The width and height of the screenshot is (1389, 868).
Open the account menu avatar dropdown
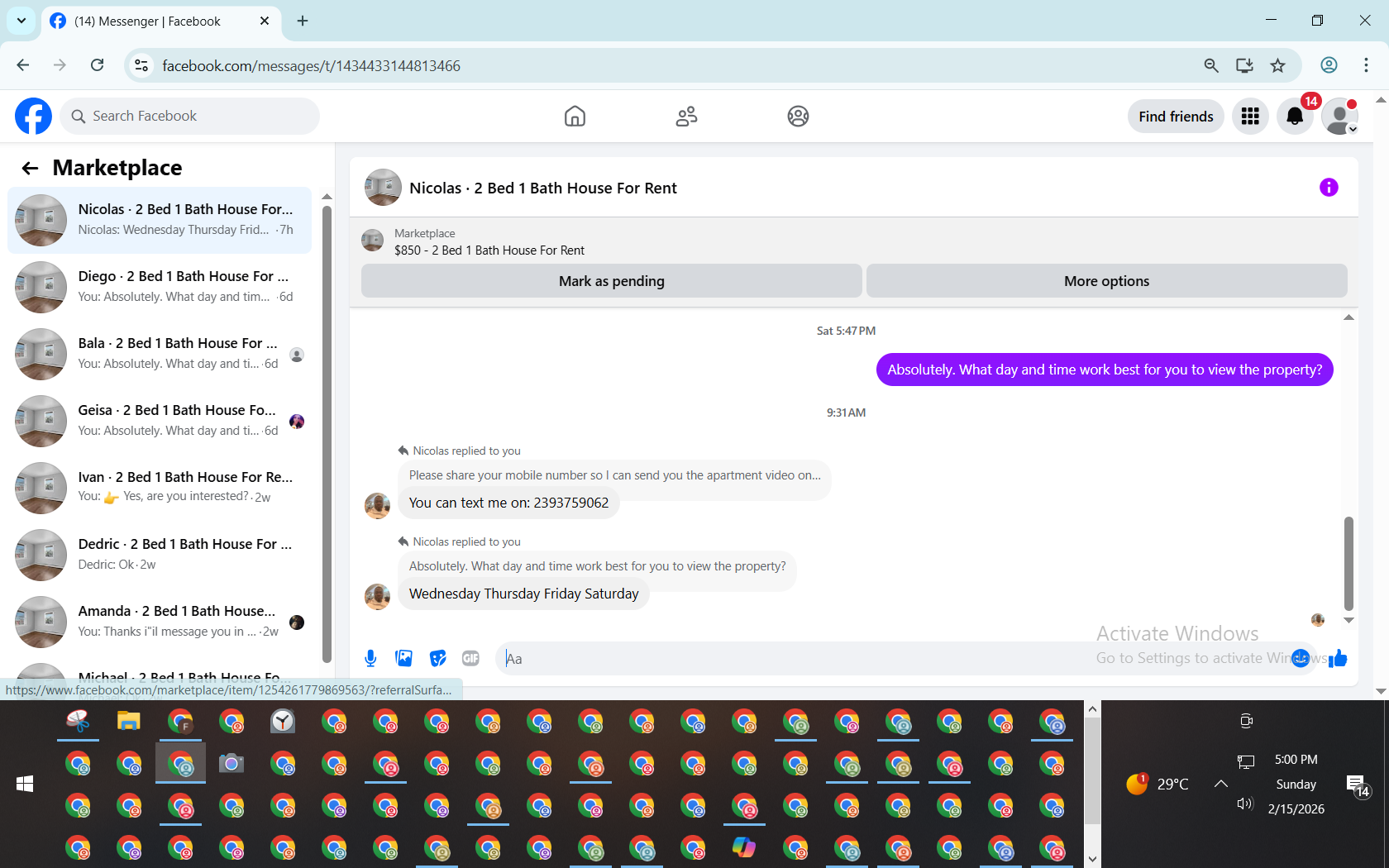1340,117
